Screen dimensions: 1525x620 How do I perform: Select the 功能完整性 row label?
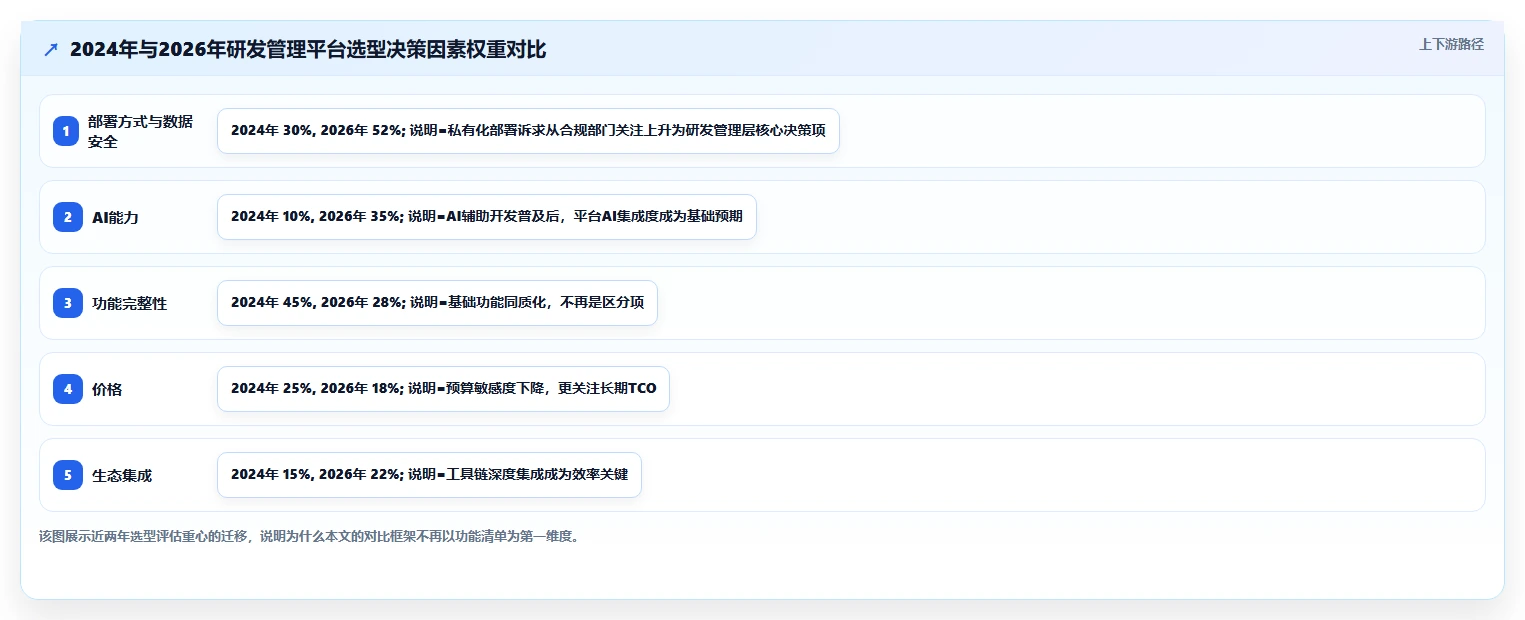(x=129, y=303)
